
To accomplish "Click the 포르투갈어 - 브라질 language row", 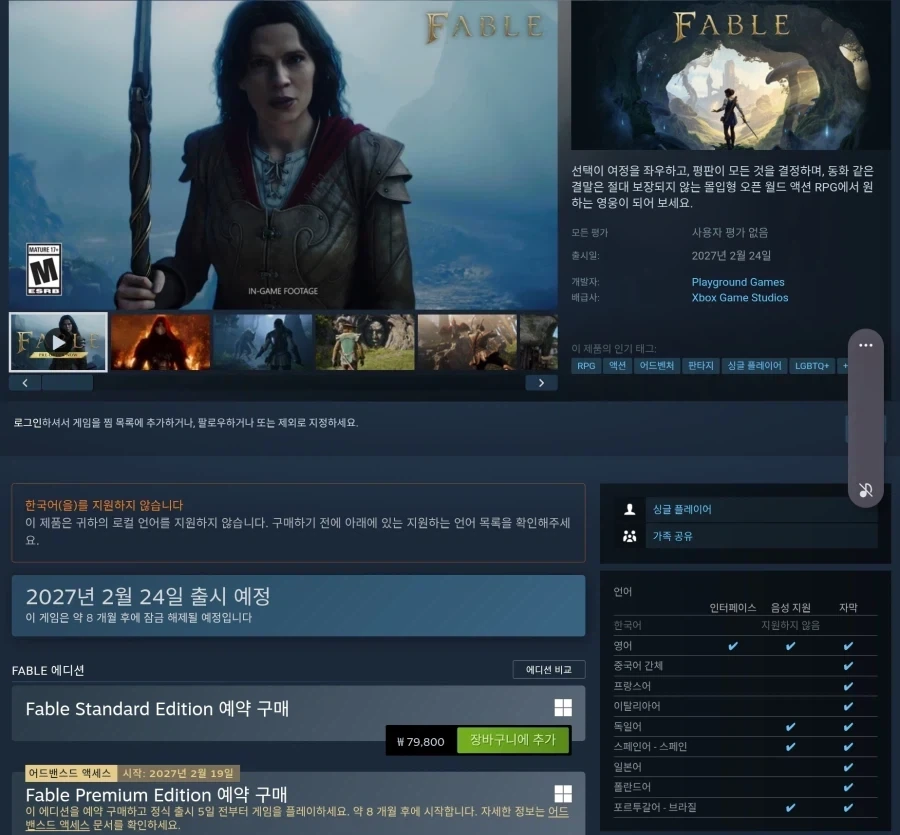I will 745,807.
